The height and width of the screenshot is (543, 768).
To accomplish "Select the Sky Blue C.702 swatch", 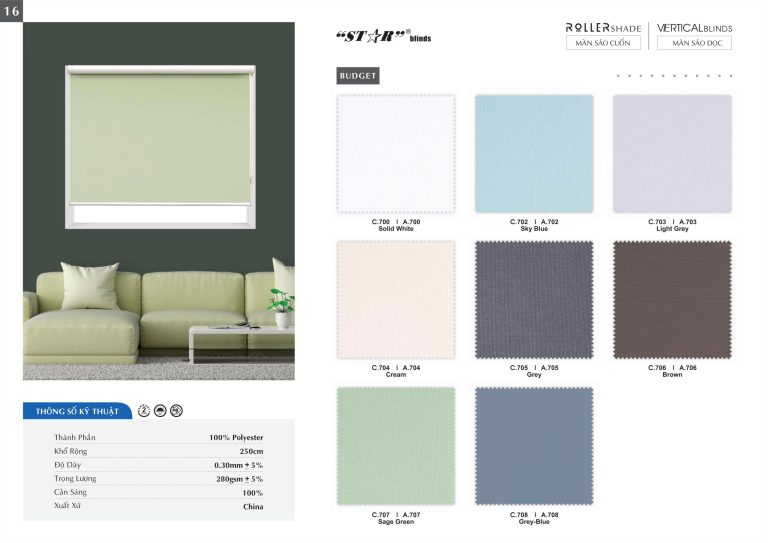I will (x=534, y=154).
